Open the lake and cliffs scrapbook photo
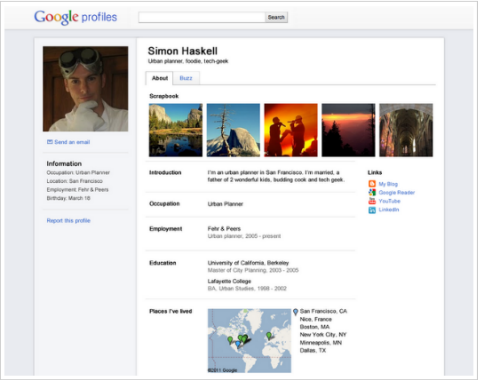 coord(176,130)
